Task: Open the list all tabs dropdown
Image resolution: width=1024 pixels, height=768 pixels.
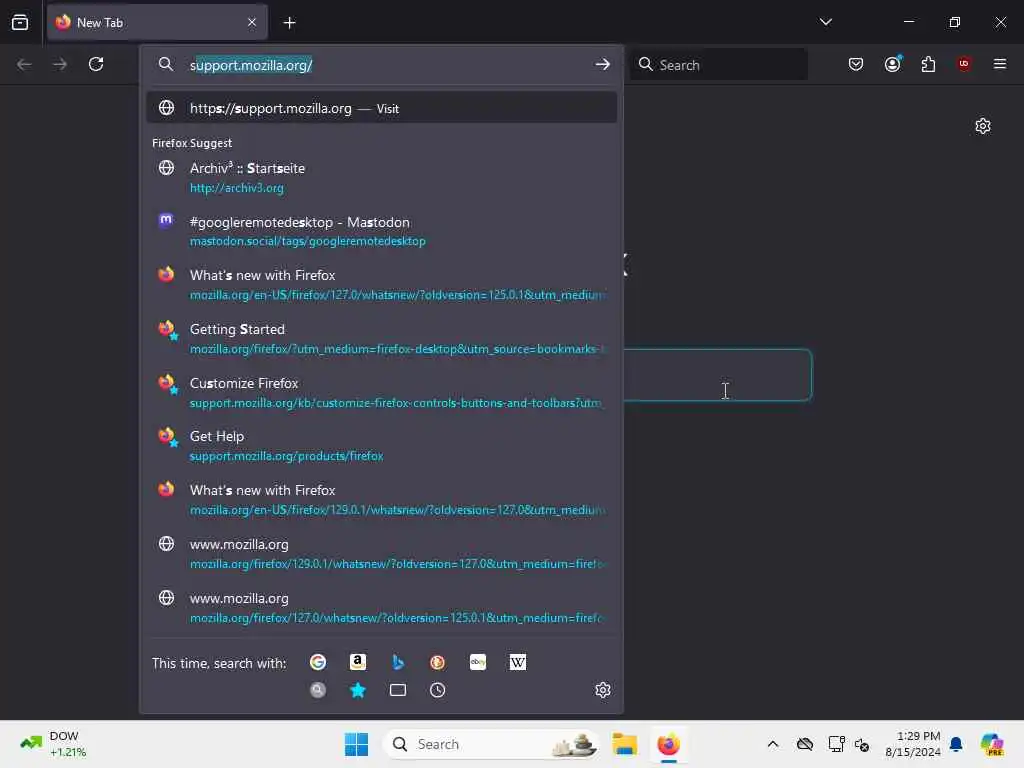Action: pyautogui.click(x=825, y=22)
